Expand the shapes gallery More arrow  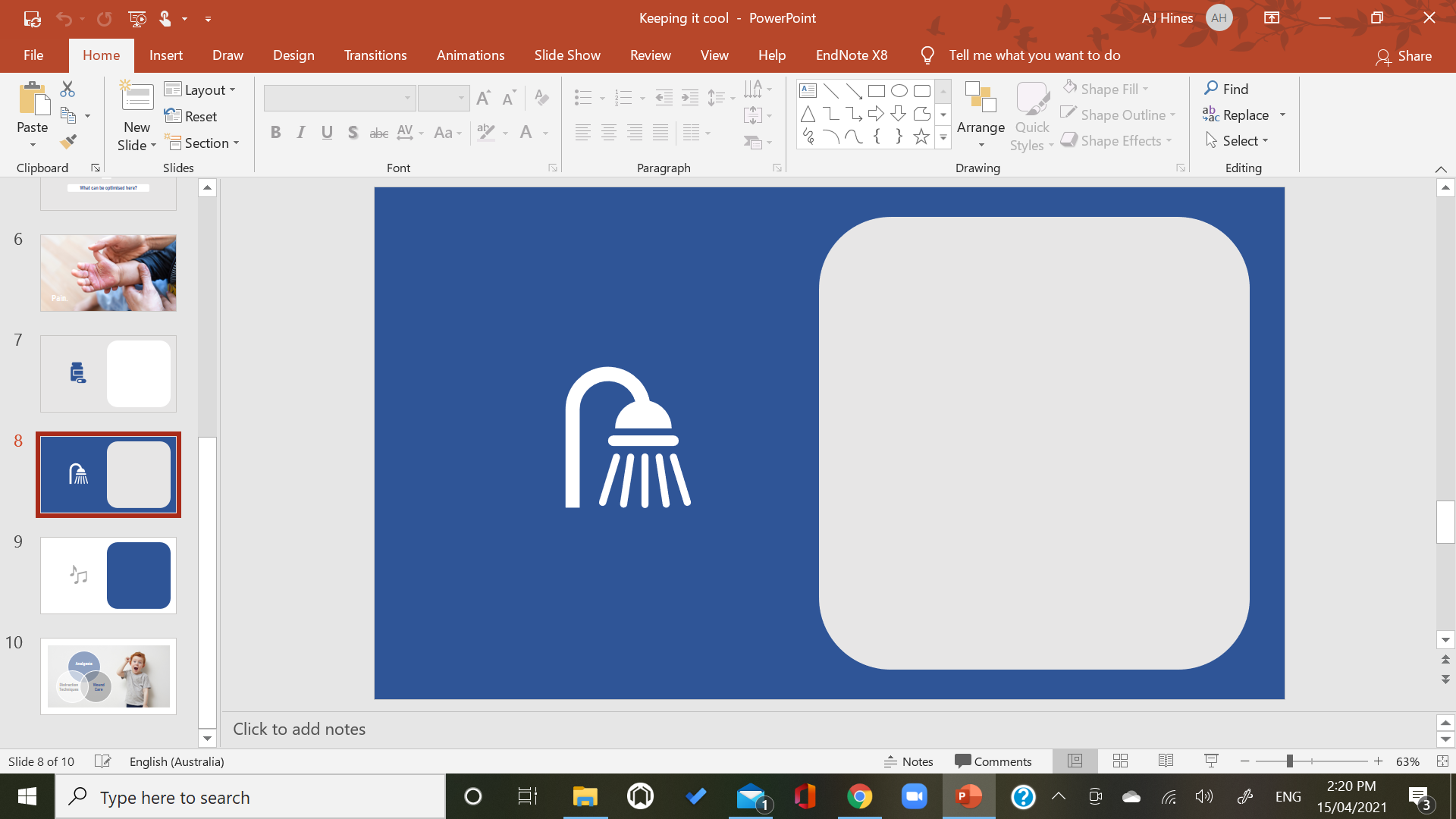click(x=943, y=138)
